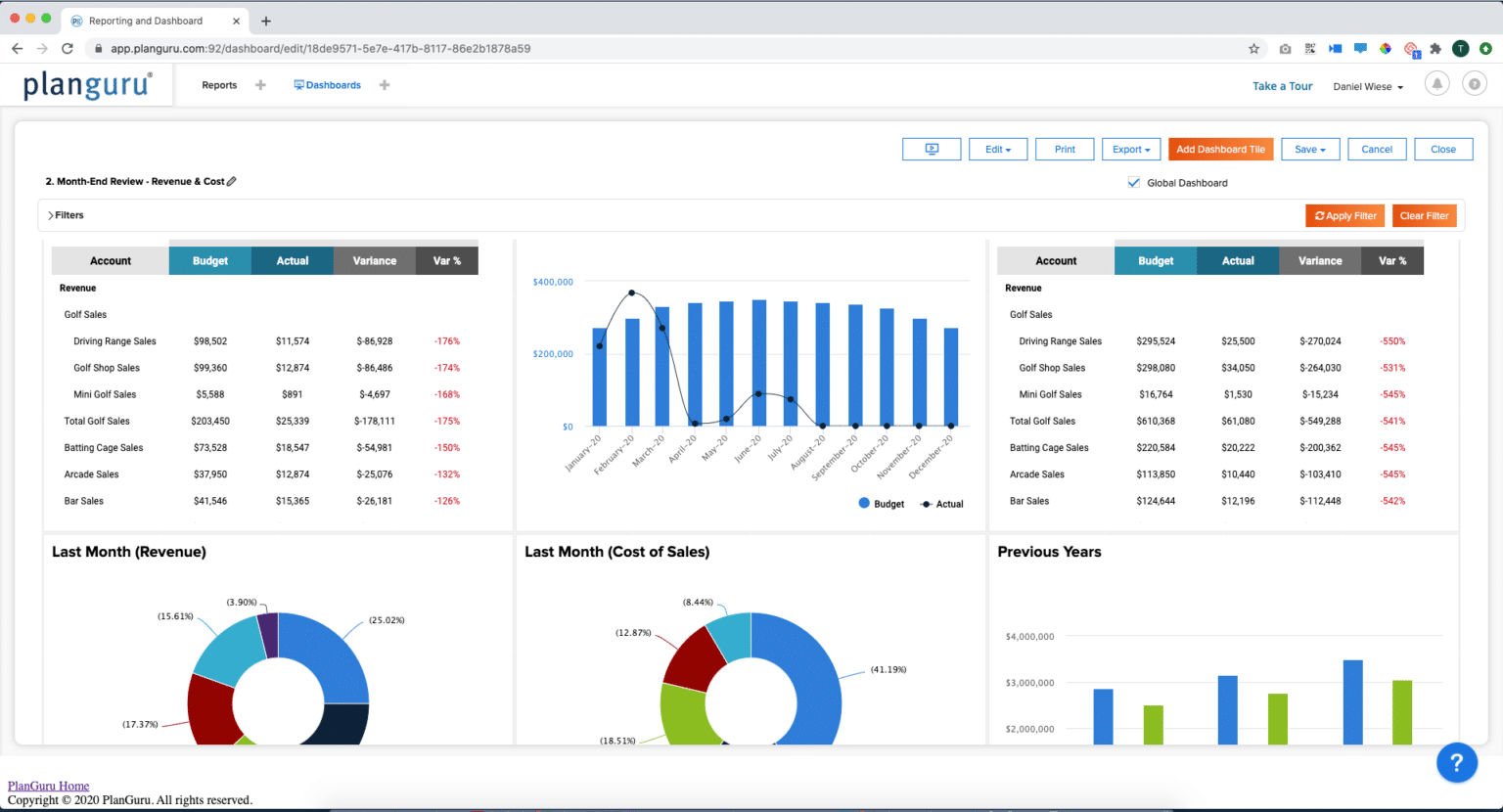Open the Save dropdown menu
This screenshot has height=812, width=1503.
pos(1309,149)
